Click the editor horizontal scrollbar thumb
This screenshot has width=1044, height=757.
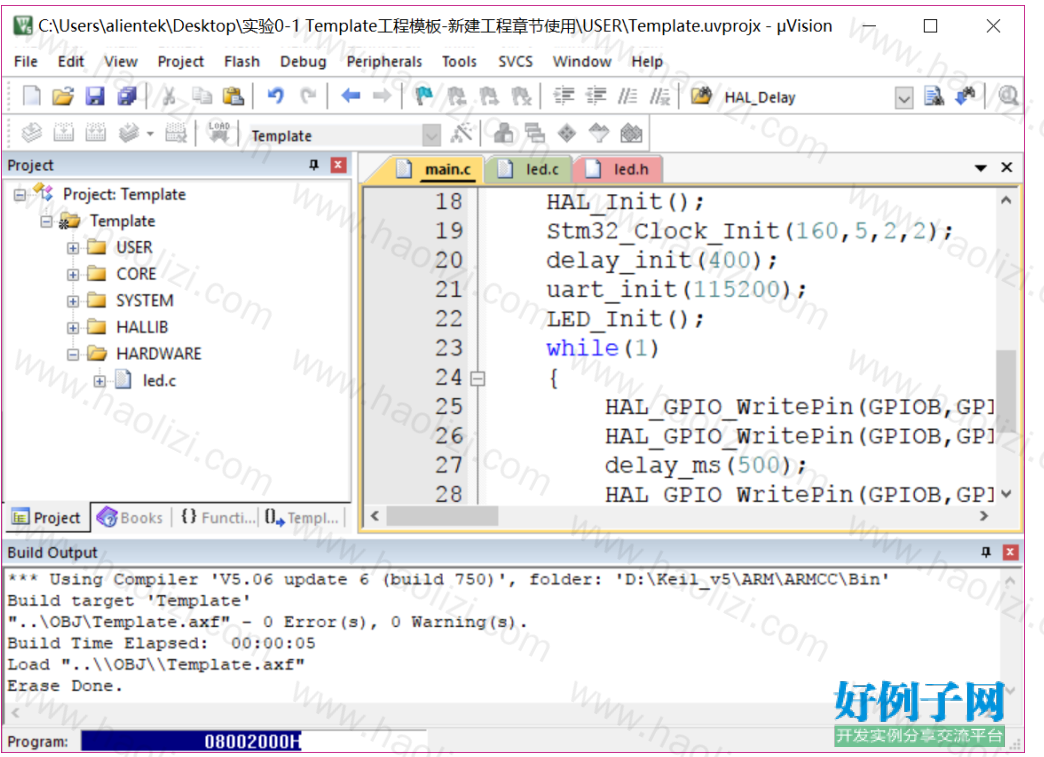[x=442, y=516]
